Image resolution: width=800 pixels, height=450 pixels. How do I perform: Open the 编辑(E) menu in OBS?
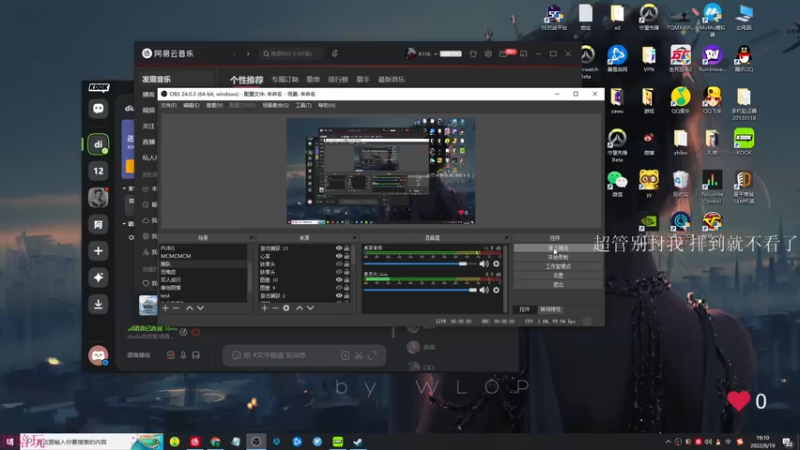click(x=191, y=105)
